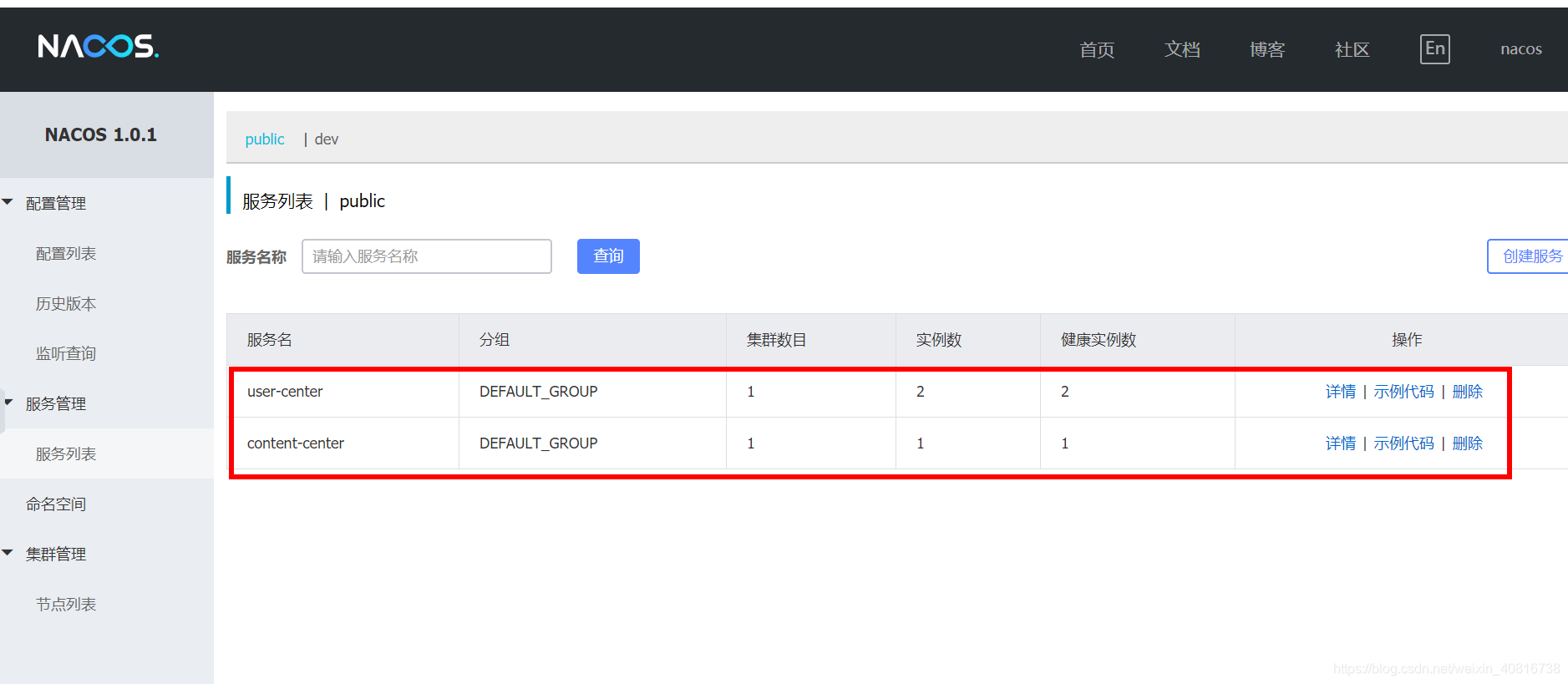Open 博客 in top navigation
The image size is (1568, 684).
tap(1267, 49)
